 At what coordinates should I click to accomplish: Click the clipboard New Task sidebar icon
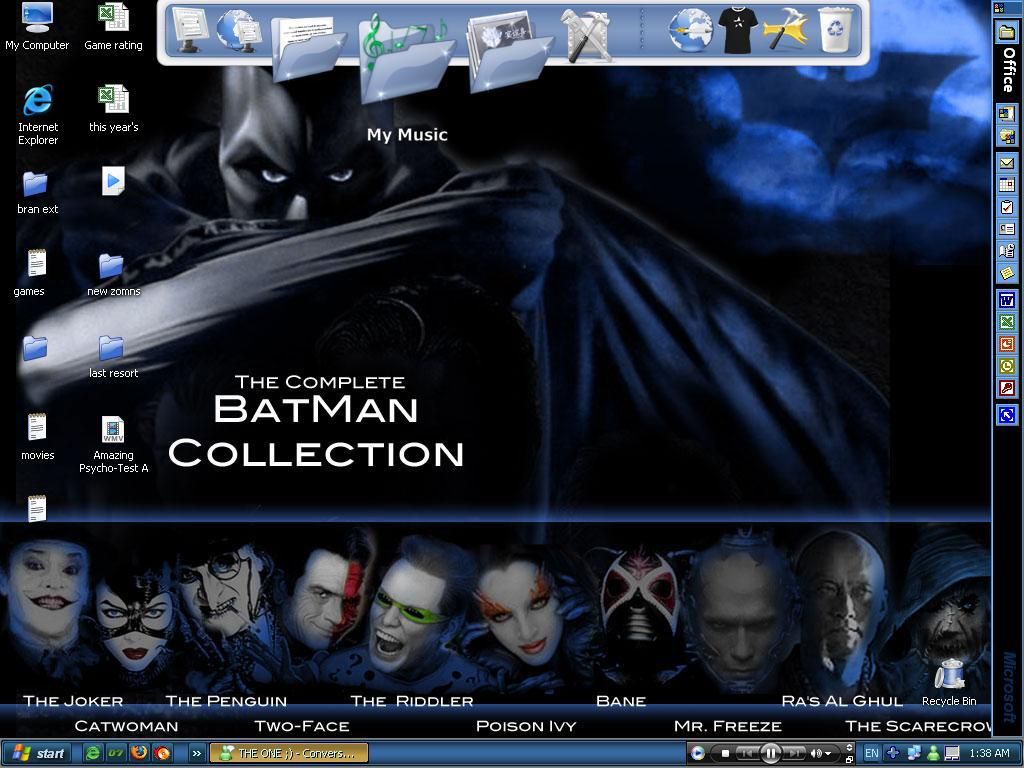(x=1007, y=207)
